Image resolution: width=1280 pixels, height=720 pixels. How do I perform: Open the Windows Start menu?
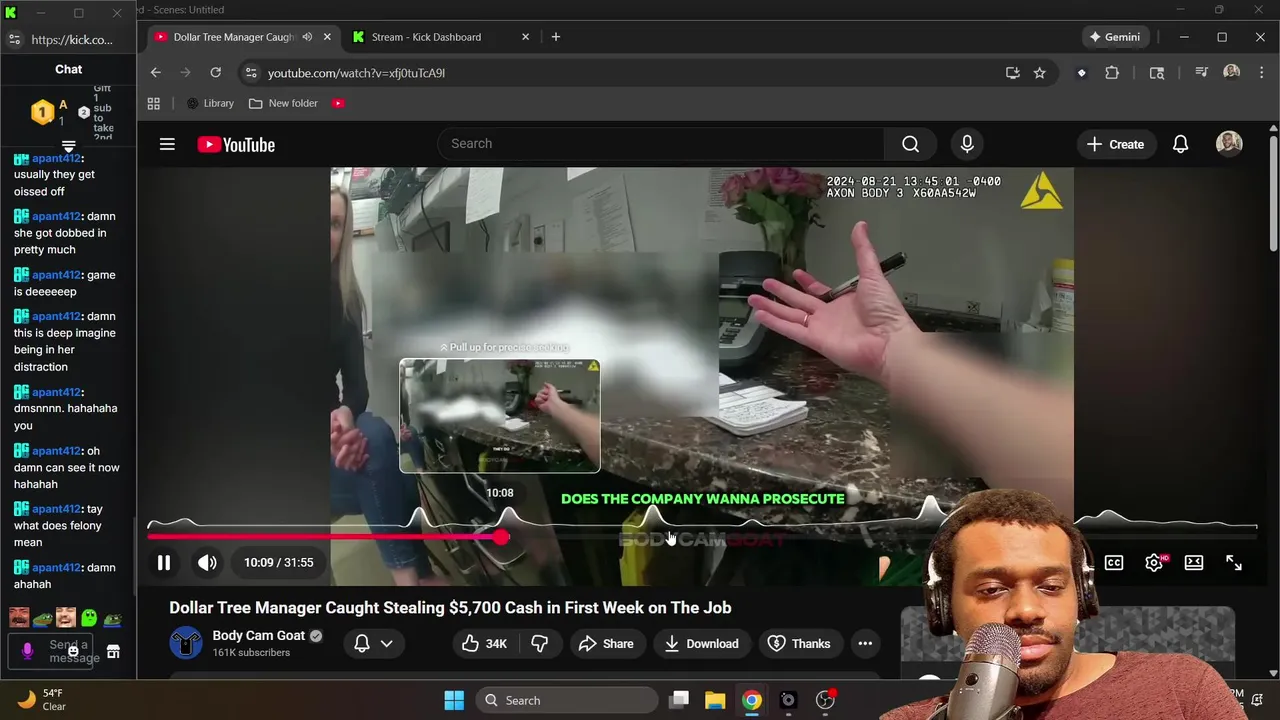tap(454, 700)
